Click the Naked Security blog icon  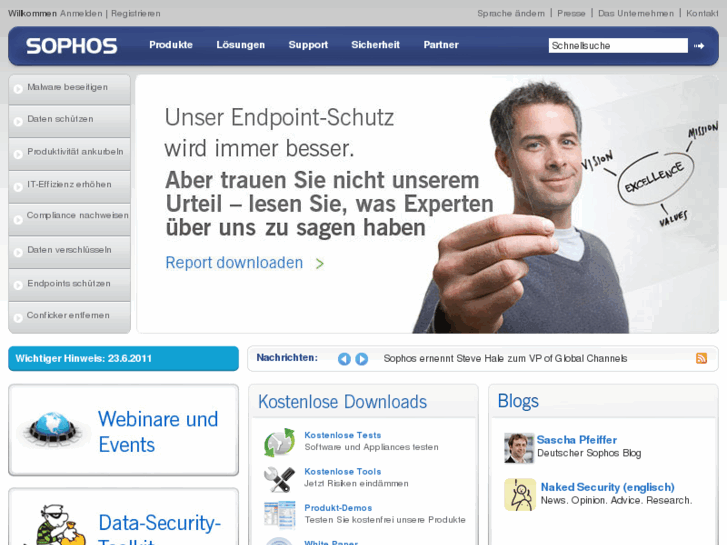(520, 494)
